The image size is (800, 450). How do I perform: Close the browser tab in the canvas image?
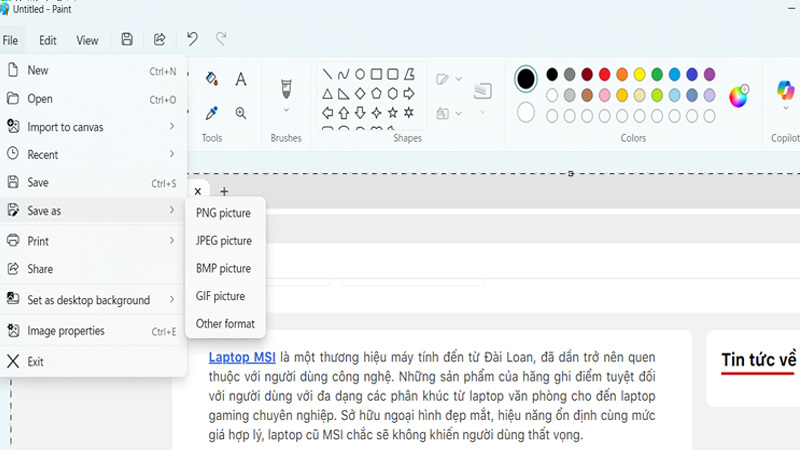(x=198, y=191)
